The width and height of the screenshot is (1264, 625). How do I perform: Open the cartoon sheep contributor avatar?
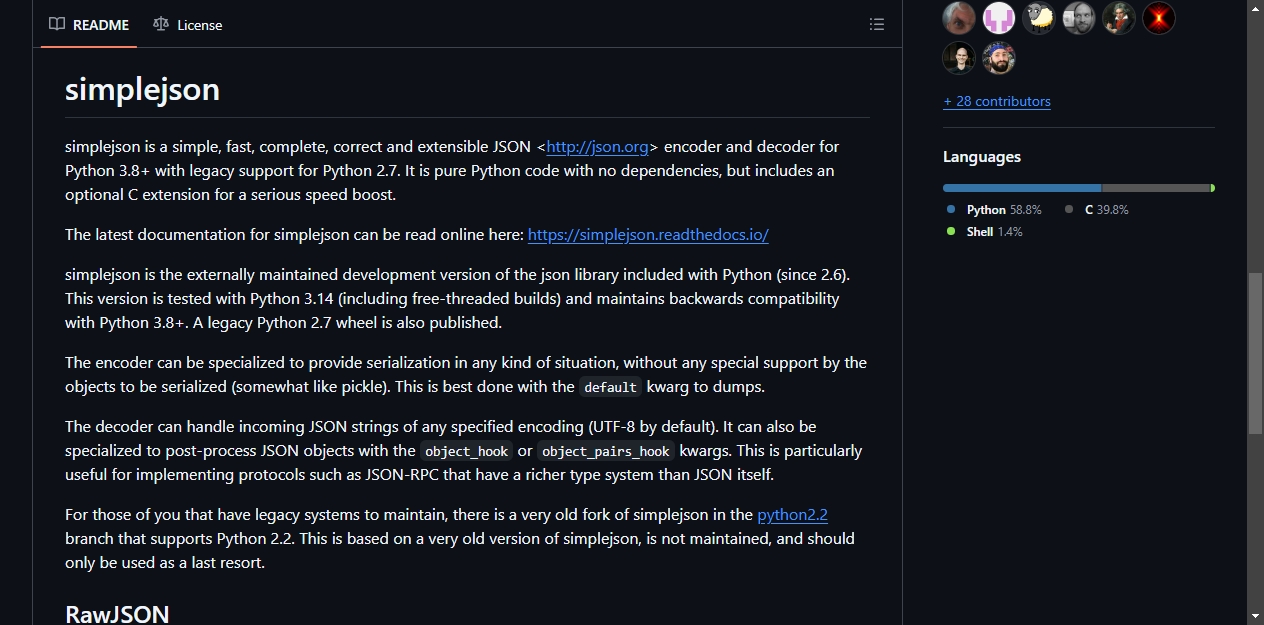pos(1039,18)
